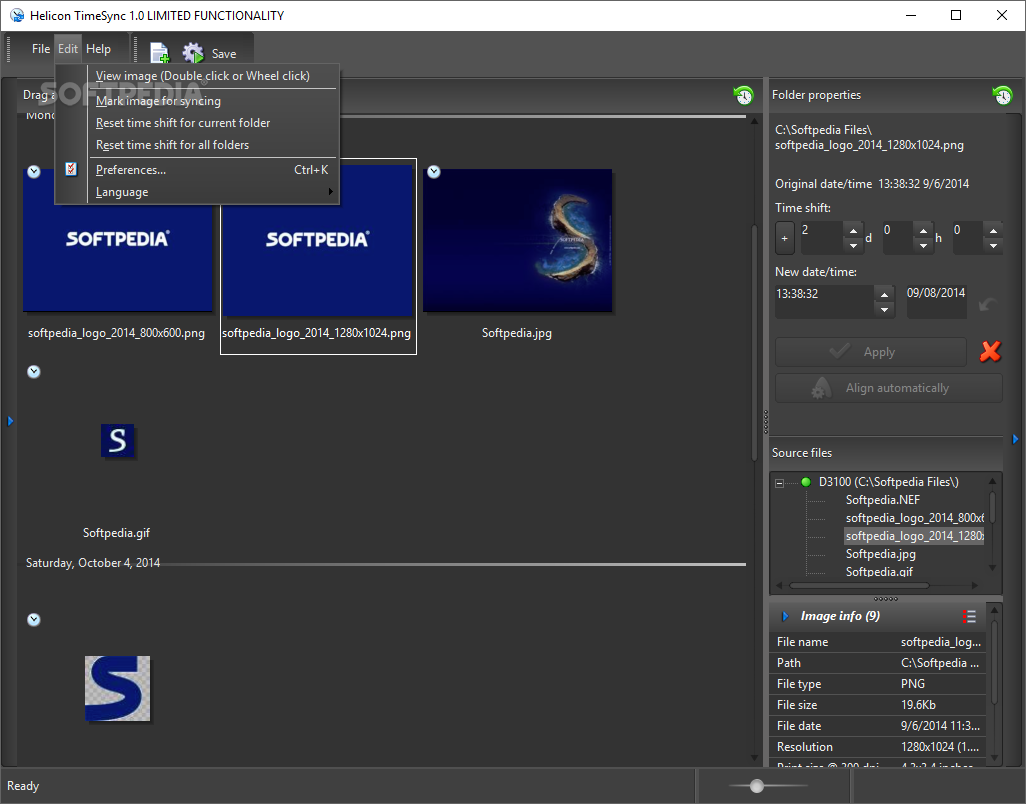
Task: Click the Apply button
Action: click(x=871, y=352)
